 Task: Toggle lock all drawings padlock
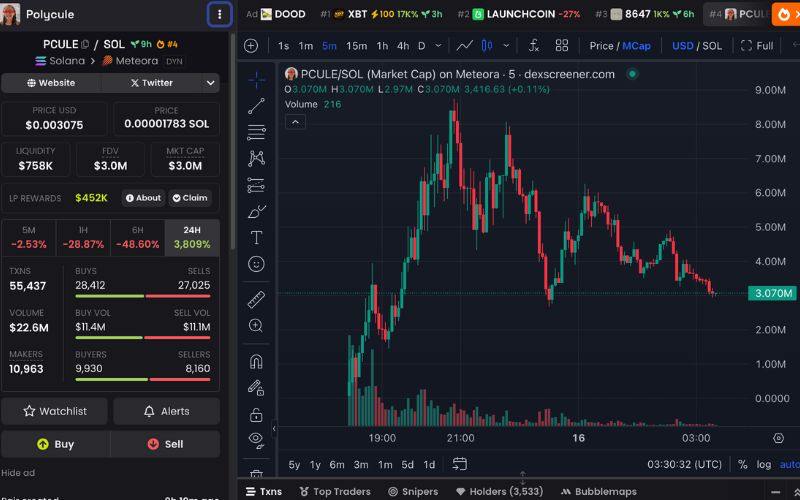point(256,415)
